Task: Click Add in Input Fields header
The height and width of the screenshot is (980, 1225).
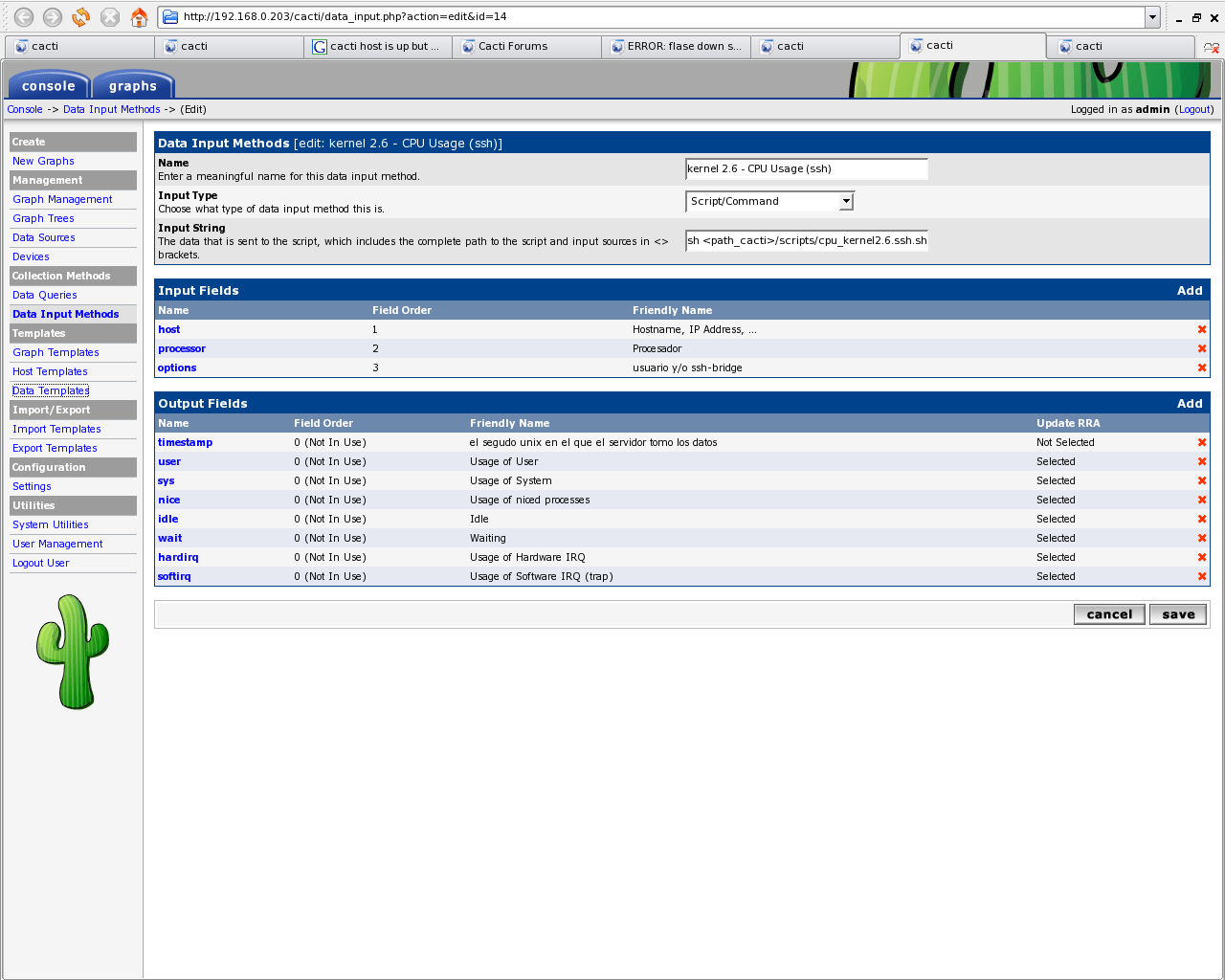Action: [x=1190, y=291]
